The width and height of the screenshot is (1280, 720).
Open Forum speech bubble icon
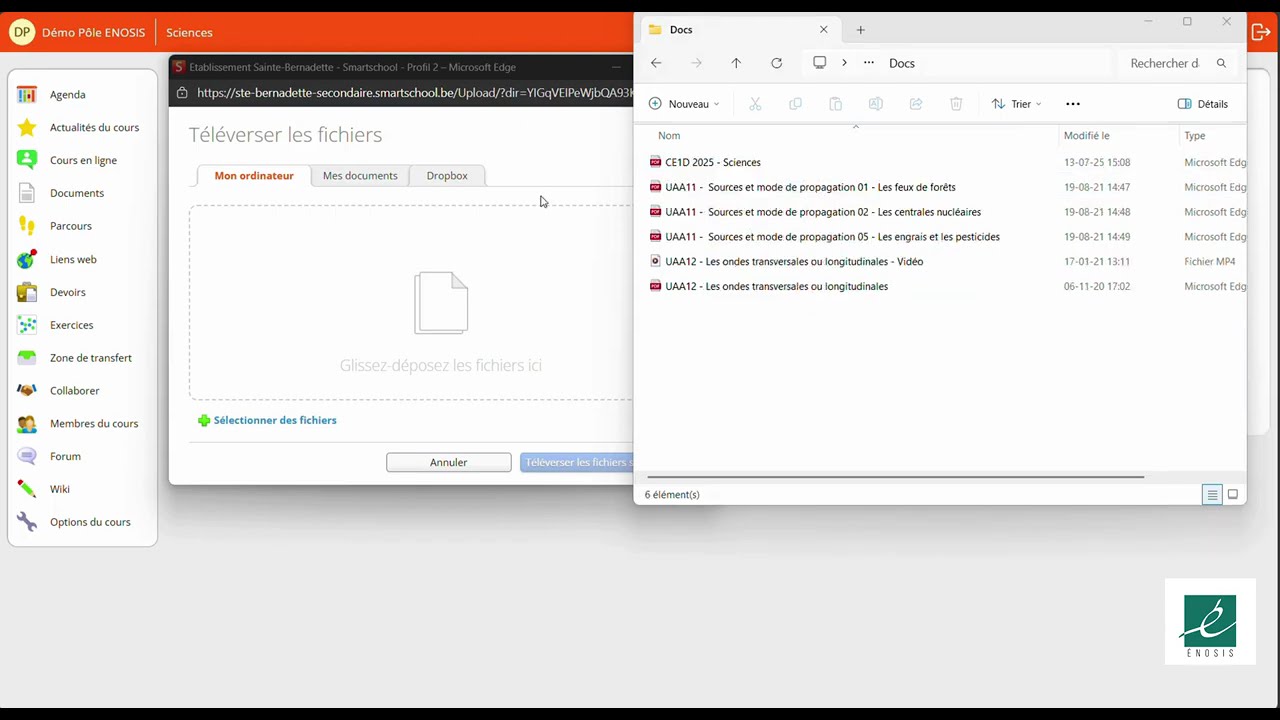[27, 456]
